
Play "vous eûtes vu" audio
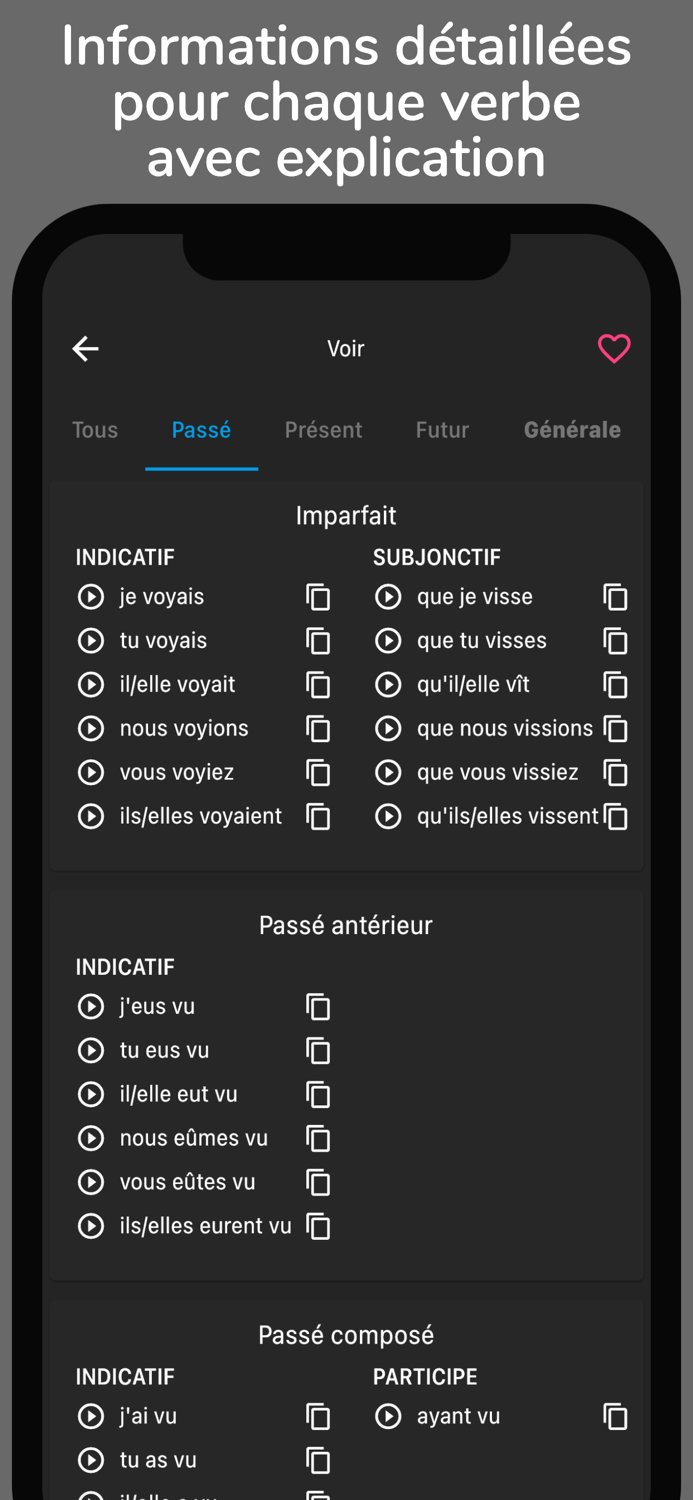point(90,1182)
